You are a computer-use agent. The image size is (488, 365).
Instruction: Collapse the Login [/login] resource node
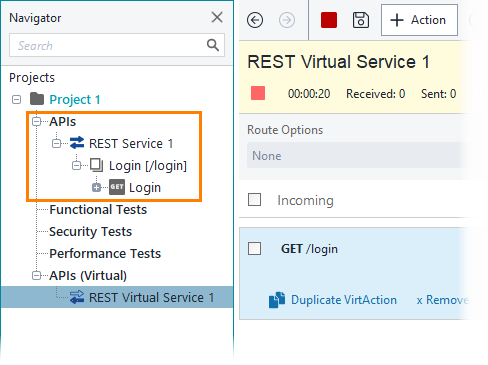76,166
